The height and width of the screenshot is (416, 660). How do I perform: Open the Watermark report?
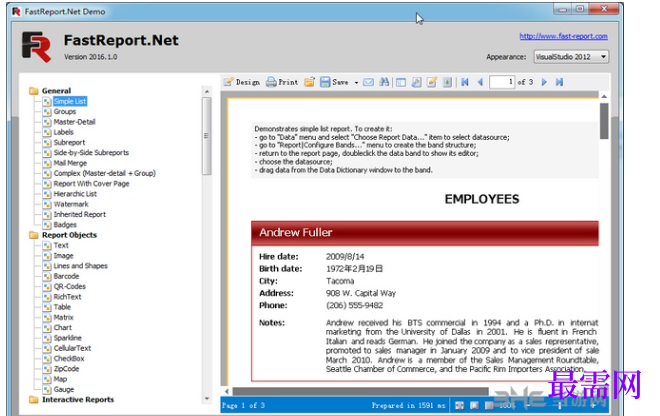click(71, 204)
